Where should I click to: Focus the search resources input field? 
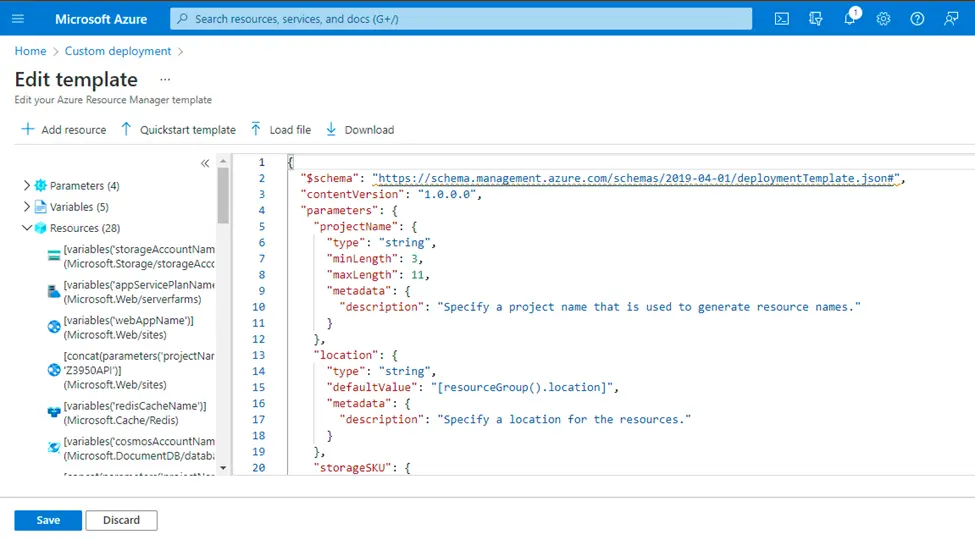pyautogui.click(x=461, y=19)
